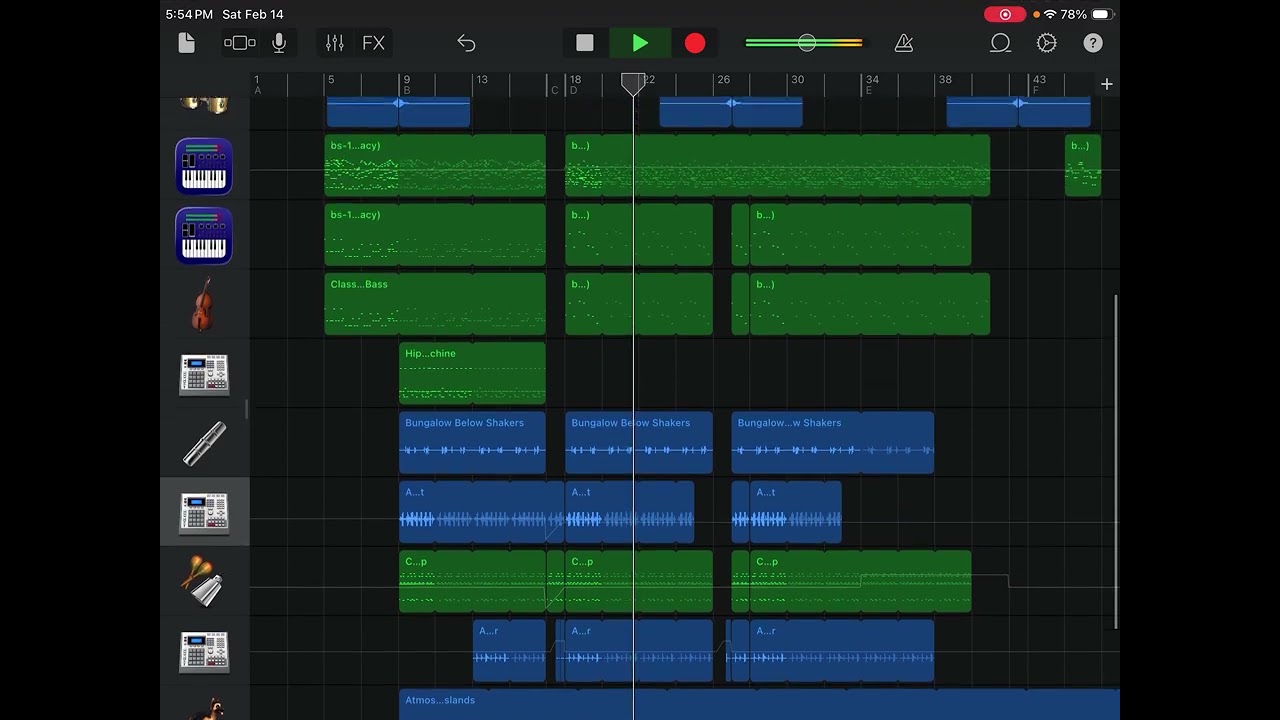Select highlighted drum machine track header
1280x720 pixels.
click(x=204, y=512)
